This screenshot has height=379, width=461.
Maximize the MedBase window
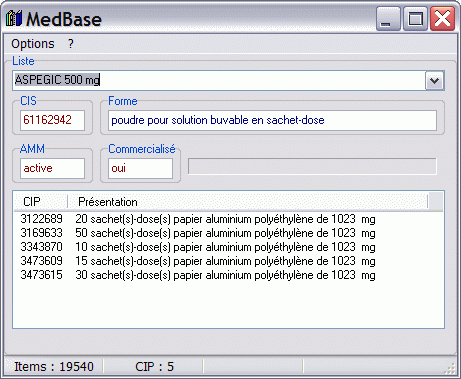click(415, 19)
